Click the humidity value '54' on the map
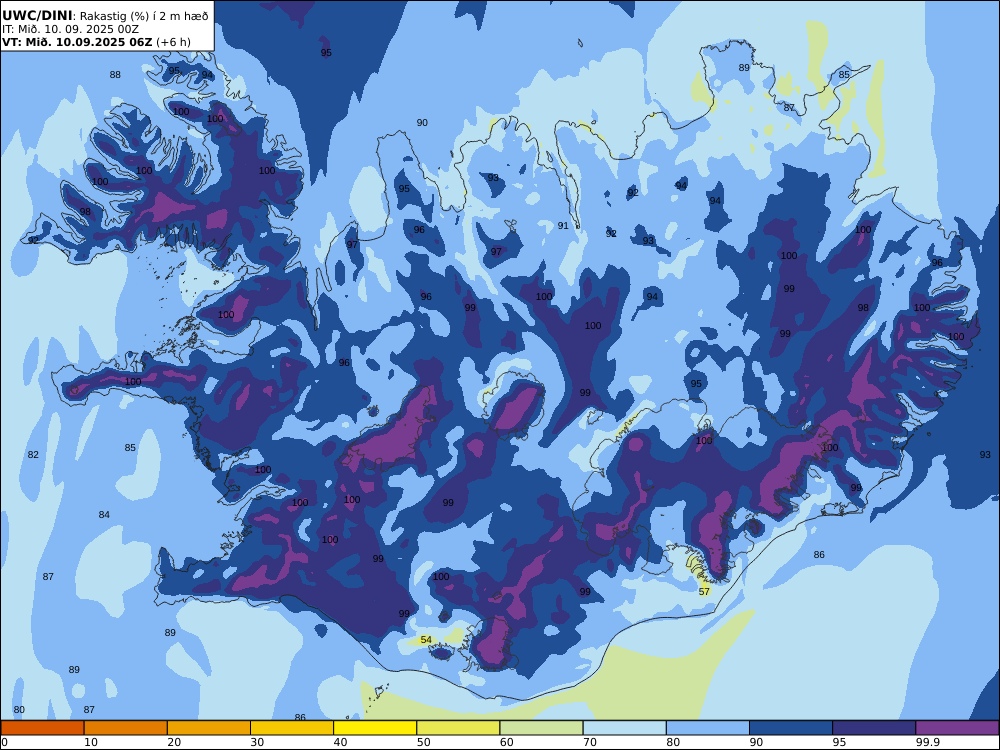The height and width of the screenshot is (750, 1000). pos(426,640)
